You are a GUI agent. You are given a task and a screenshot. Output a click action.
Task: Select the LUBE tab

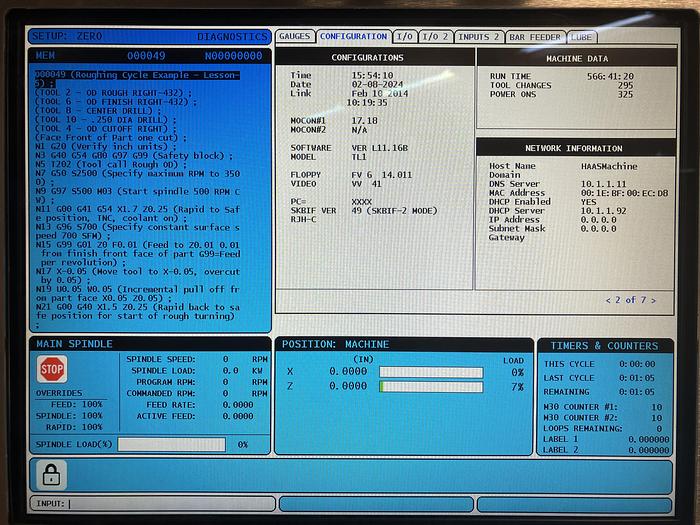581,37
